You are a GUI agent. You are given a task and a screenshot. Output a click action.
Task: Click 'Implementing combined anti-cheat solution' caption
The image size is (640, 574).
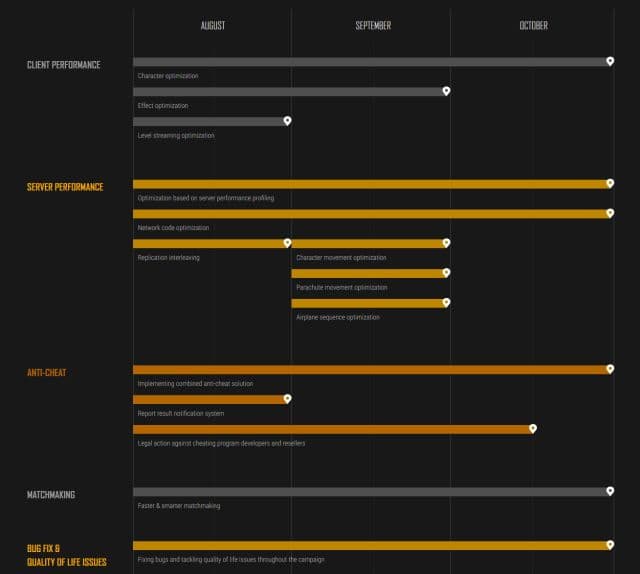pyautogui.click(x=195, y=384)
